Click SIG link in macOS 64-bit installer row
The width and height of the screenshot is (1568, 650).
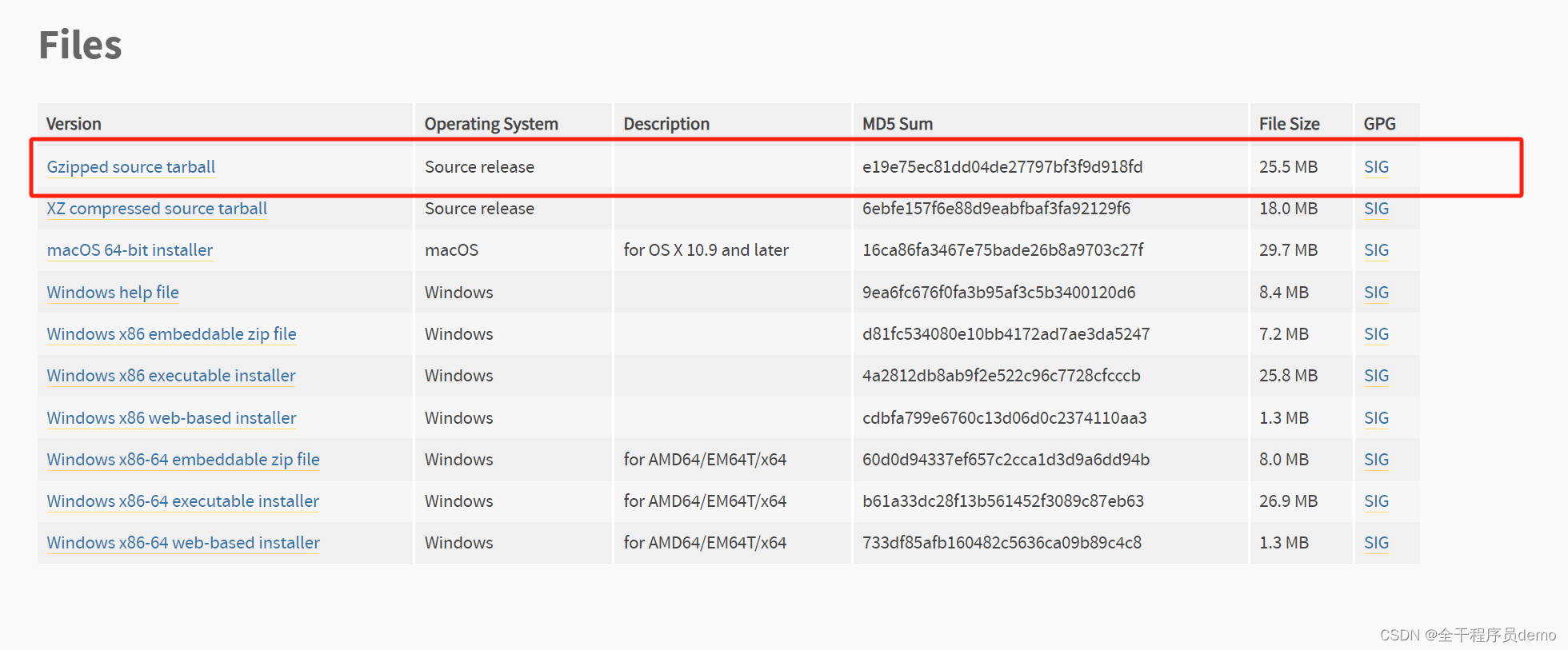[1376, 250]
